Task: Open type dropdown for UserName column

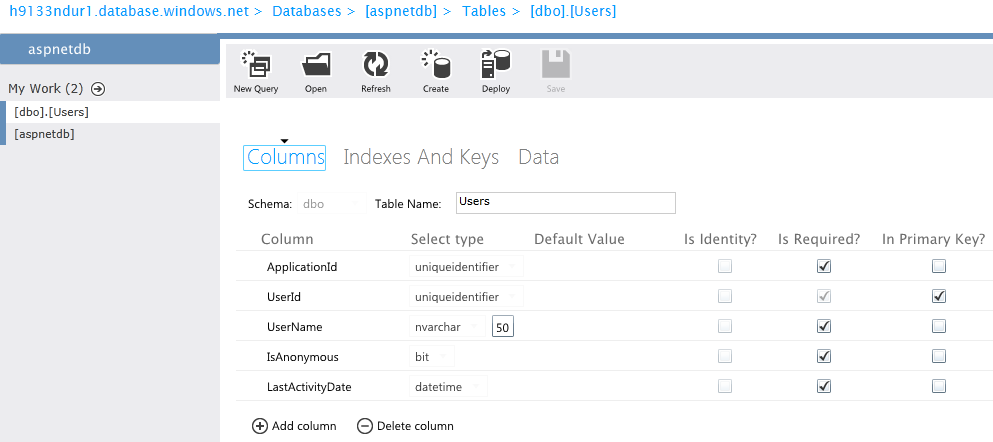Action: [x=448, y=327]
